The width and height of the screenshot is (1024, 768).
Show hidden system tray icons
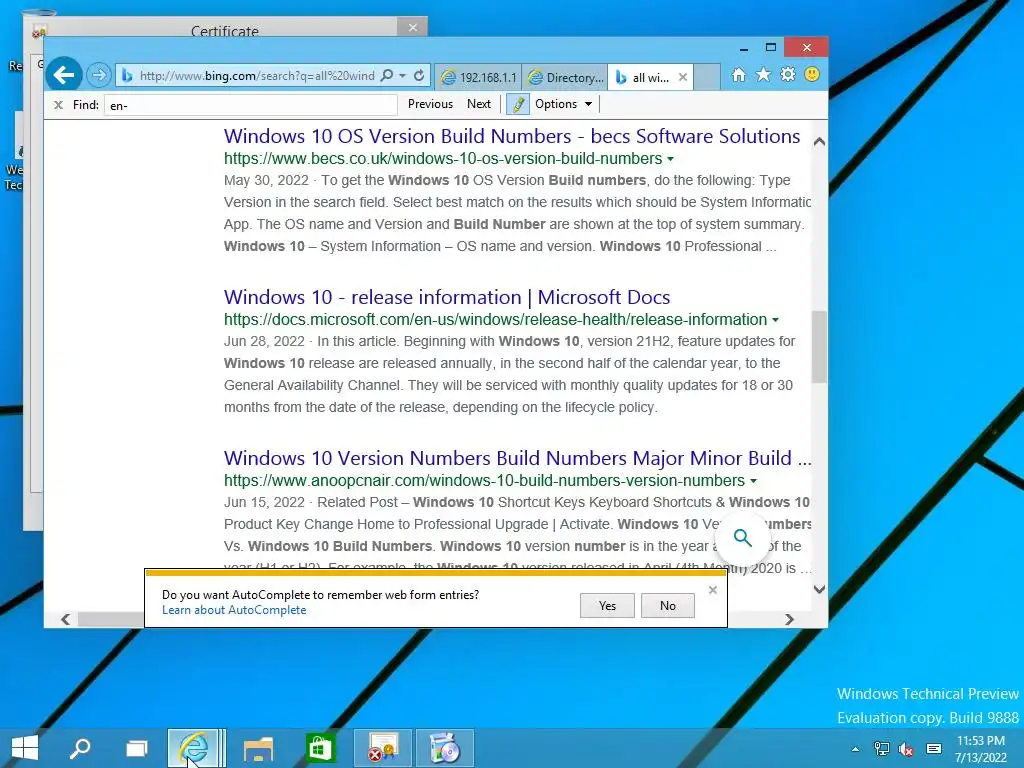click(x=855, y=749)
